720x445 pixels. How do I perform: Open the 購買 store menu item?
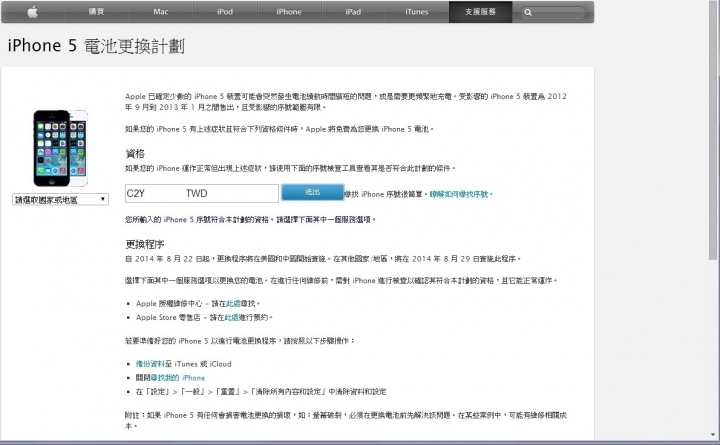96,12
